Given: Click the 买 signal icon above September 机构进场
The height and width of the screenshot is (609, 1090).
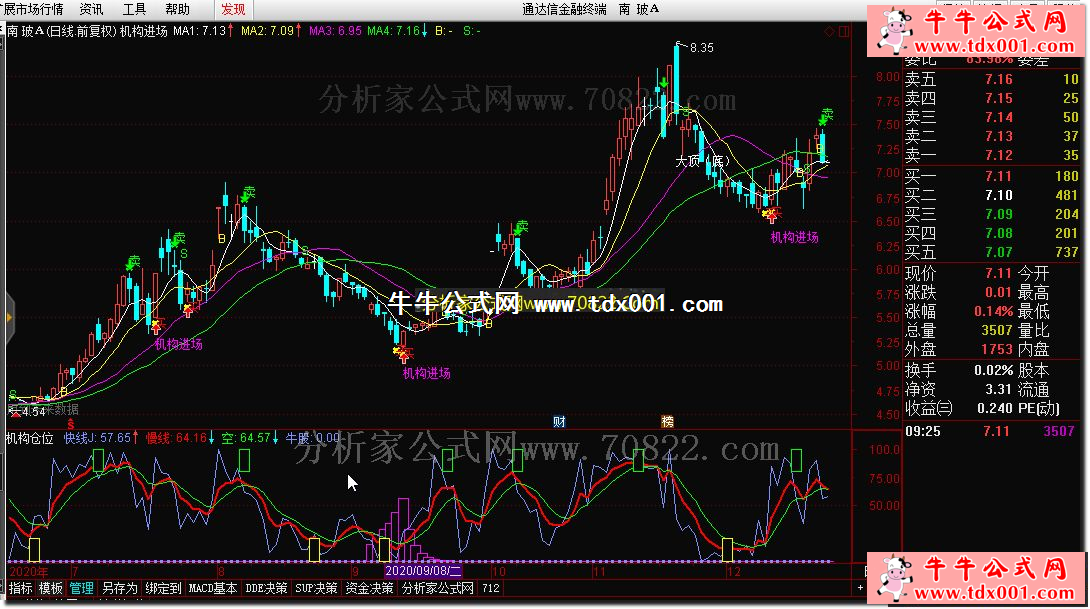Looking at the screenshot, I should pos(402,354).
